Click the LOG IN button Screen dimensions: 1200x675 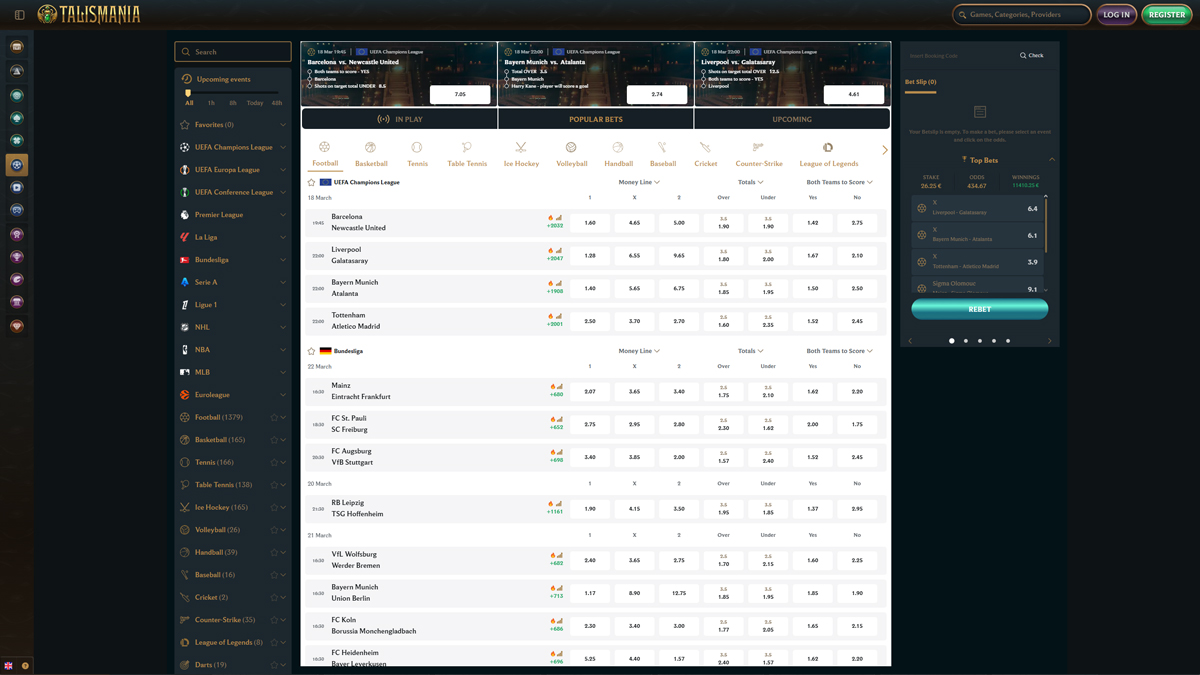click(x=1117, y=15)
